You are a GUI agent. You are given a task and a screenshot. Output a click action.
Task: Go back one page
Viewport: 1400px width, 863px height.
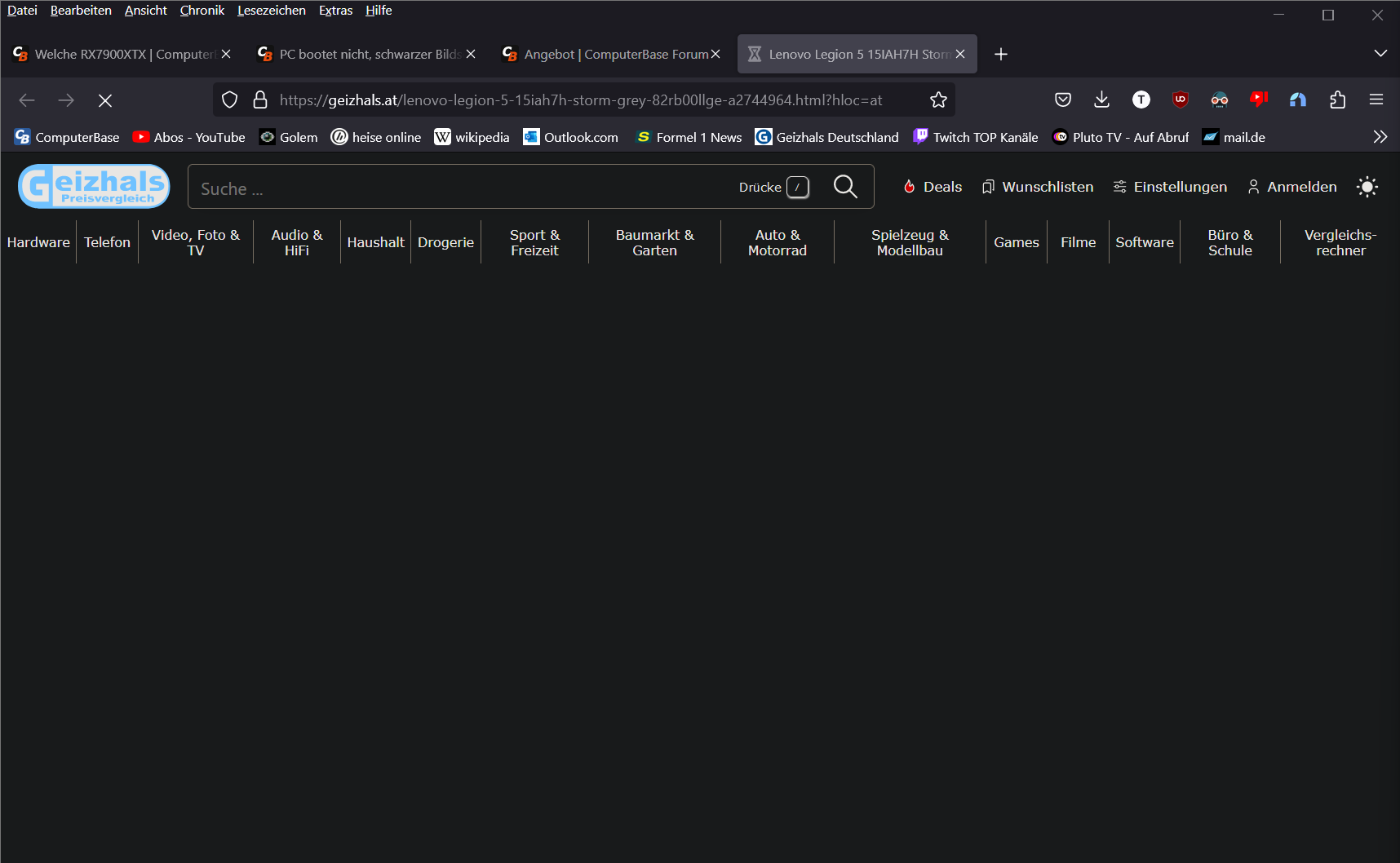27,100
